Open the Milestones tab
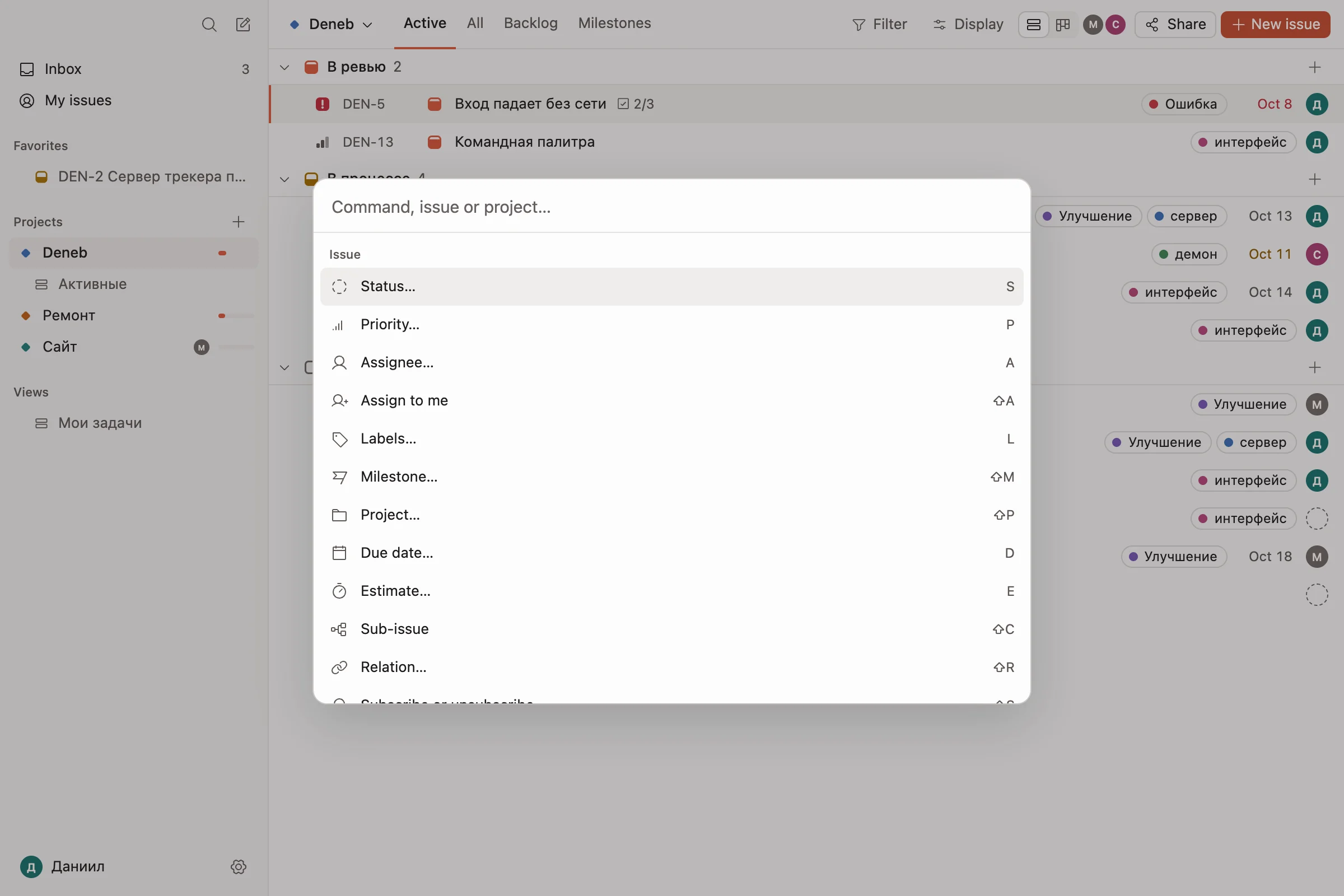Screen dimensions: 1344x896 (x=614, y=24)
